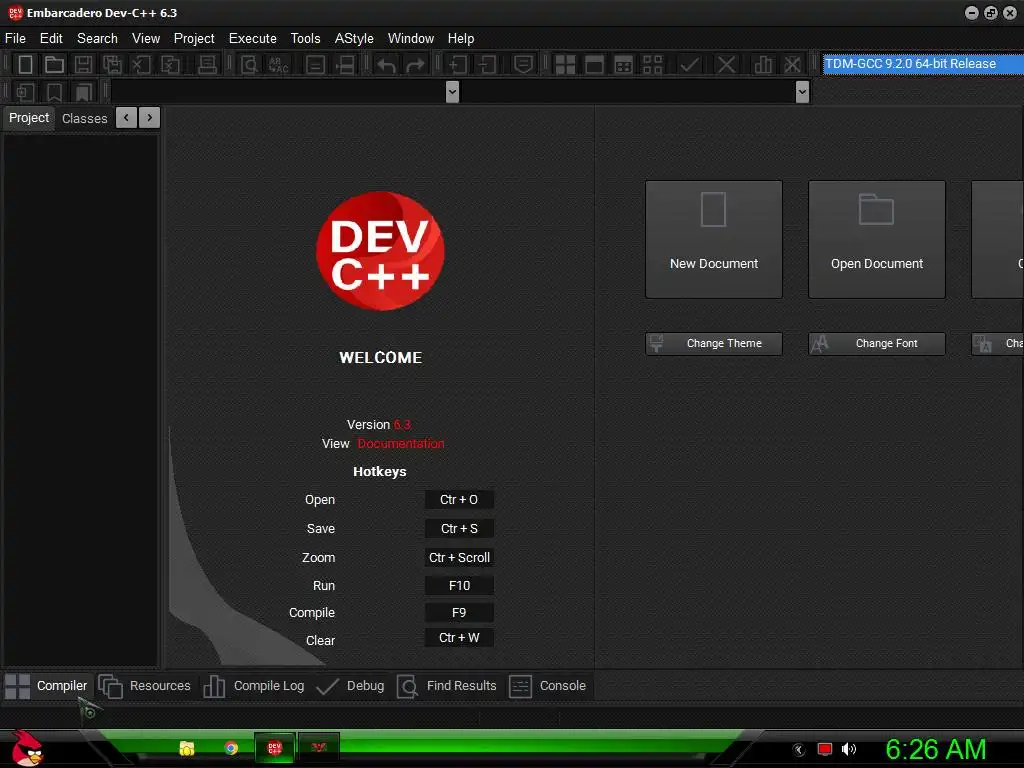The height and width of the screenshot is (768, 1024).
Task: Open the Project menu
Action: pos(194,39)
